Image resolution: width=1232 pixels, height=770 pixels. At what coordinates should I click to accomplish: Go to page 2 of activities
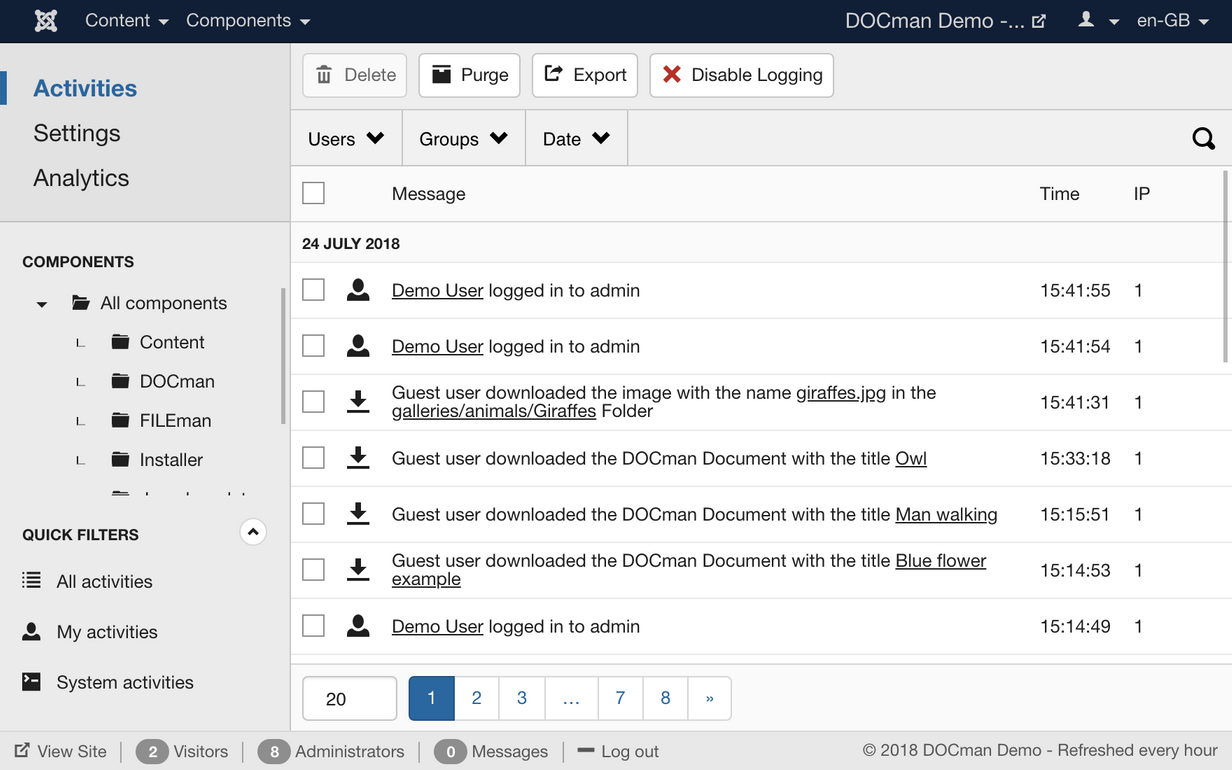tap(477, 698)
